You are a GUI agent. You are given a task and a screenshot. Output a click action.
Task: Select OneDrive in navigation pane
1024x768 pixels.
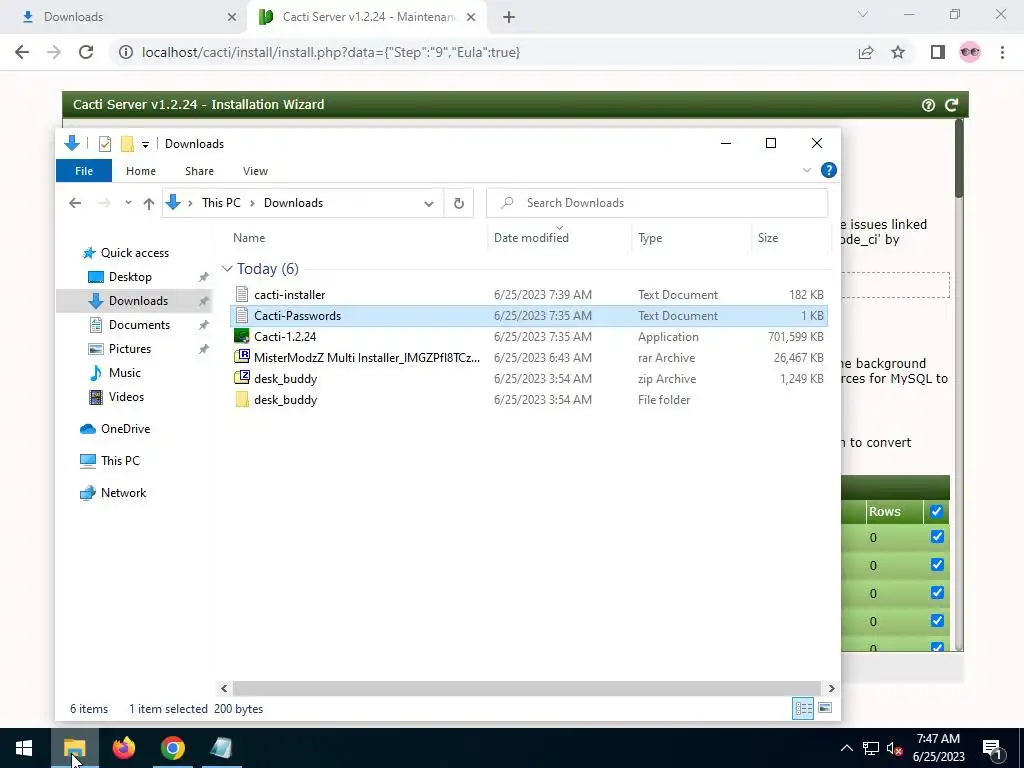(125, 429)
